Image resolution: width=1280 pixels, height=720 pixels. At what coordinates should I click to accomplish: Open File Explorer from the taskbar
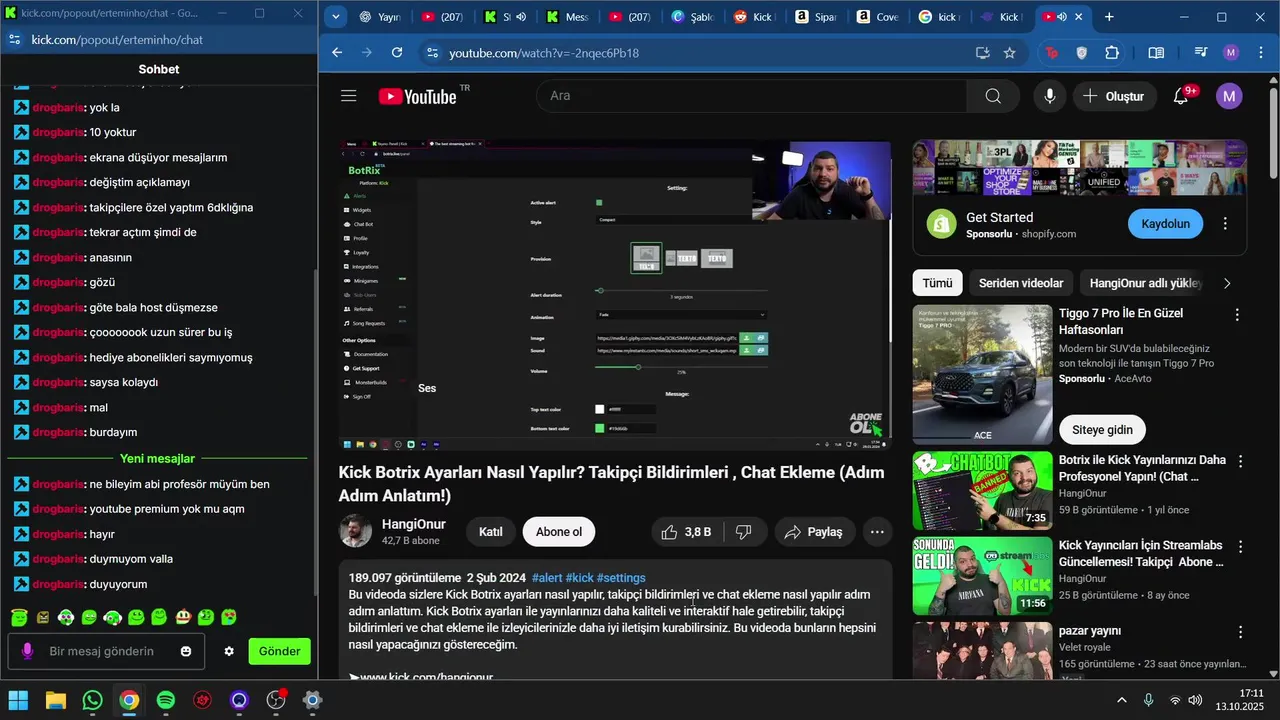pos(55,700)
